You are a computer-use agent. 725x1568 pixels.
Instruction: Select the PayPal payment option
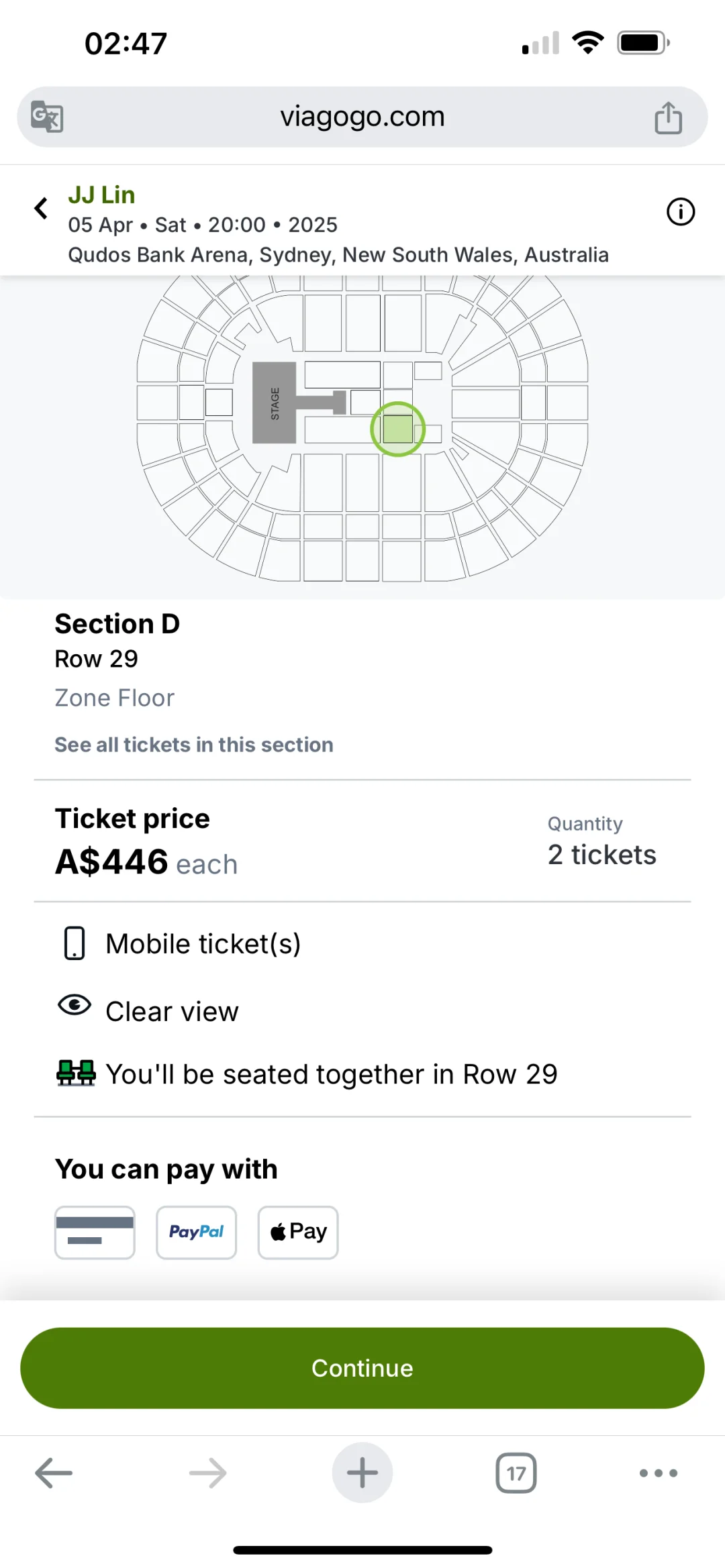pyautogui.click(x=196, y=1233)
